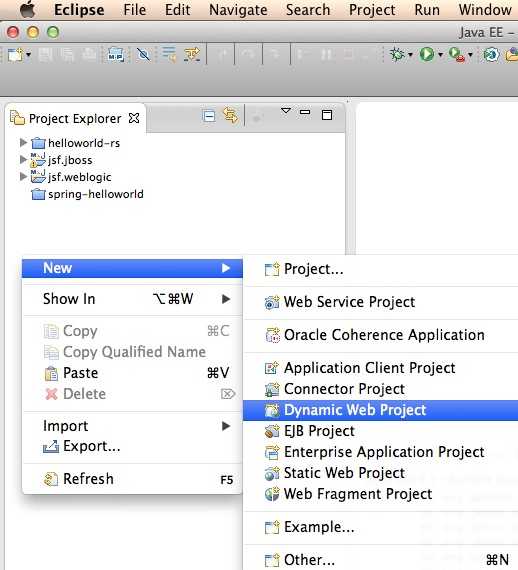Click the green Run toolbar icon
This screenshot has width=518, height=570.
(427, 55)
